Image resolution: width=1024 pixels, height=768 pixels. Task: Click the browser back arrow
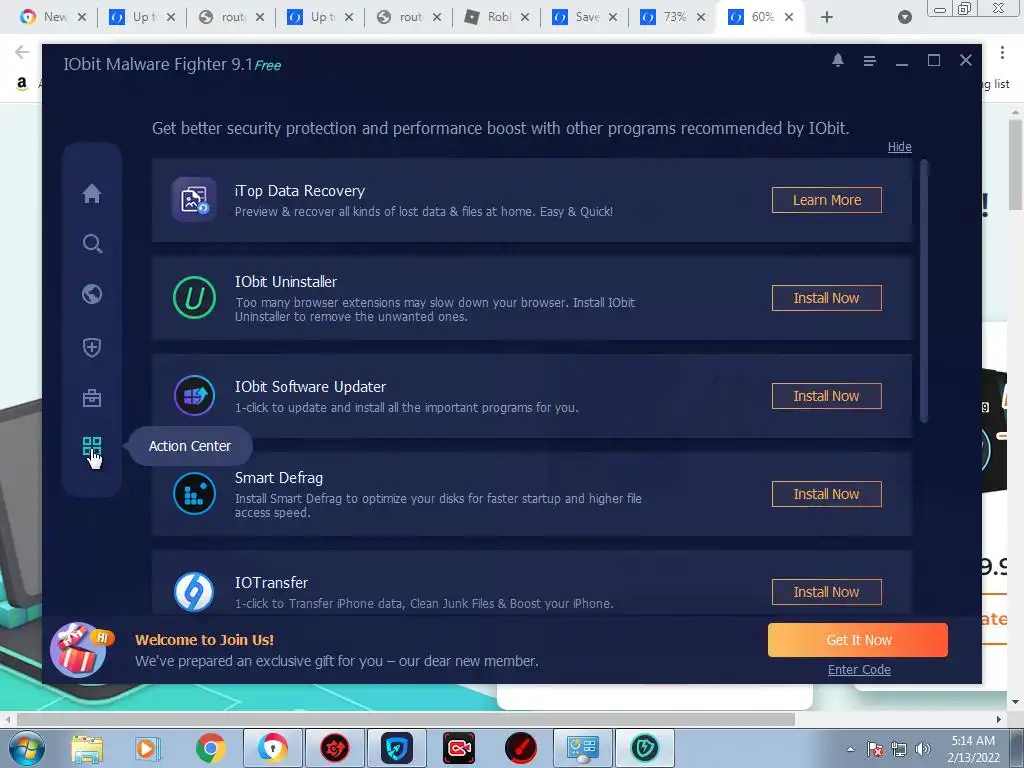(22, 52)
